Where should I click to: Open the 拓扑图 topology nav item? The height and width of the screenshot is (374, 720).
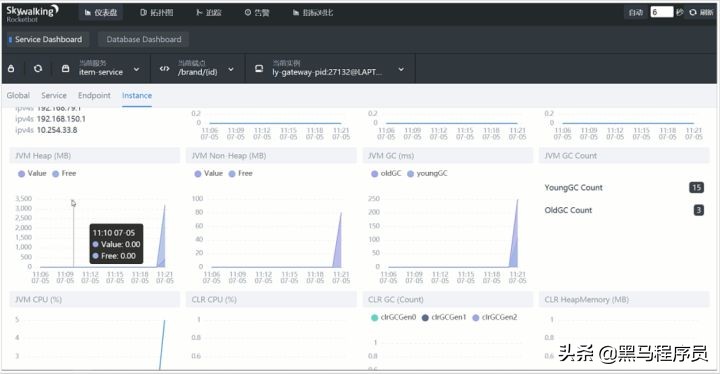[x=157, y=13]
